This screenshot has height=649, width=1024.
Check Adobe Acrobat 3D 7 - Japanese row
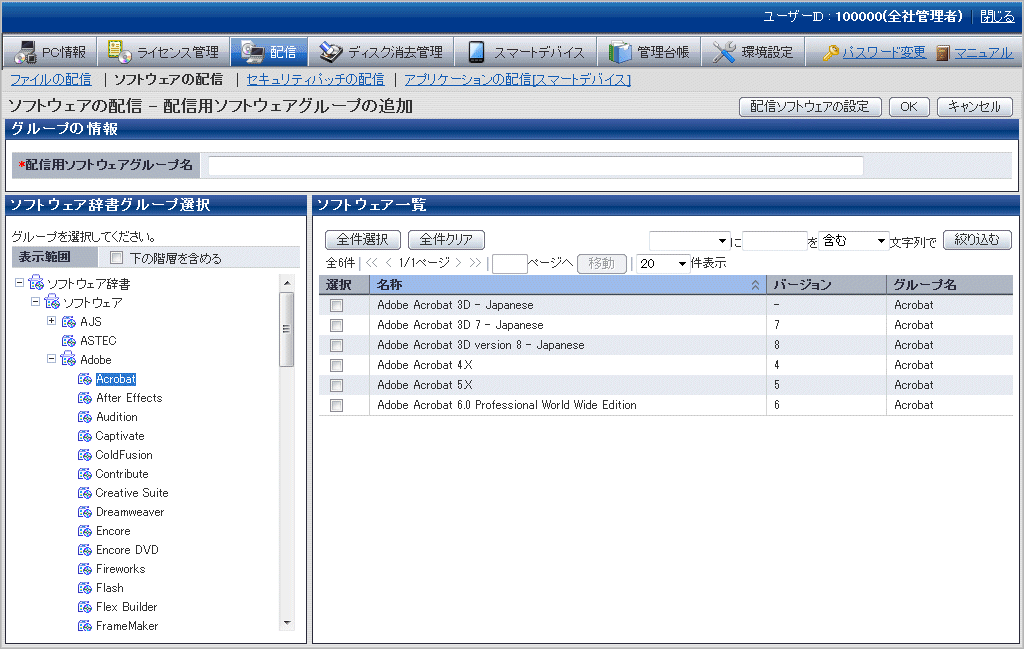(x=336, y=325)
